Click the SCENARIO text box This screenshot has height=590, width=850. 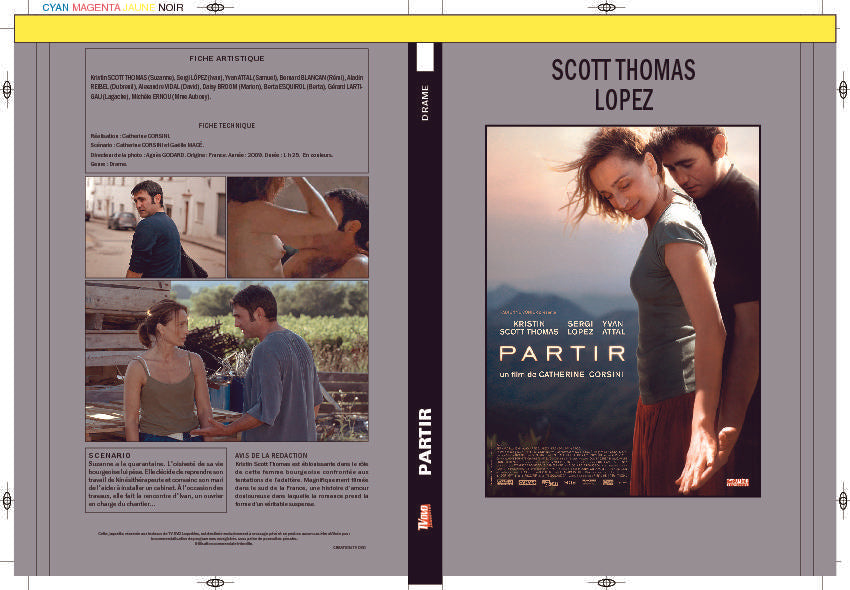(156, 480)
